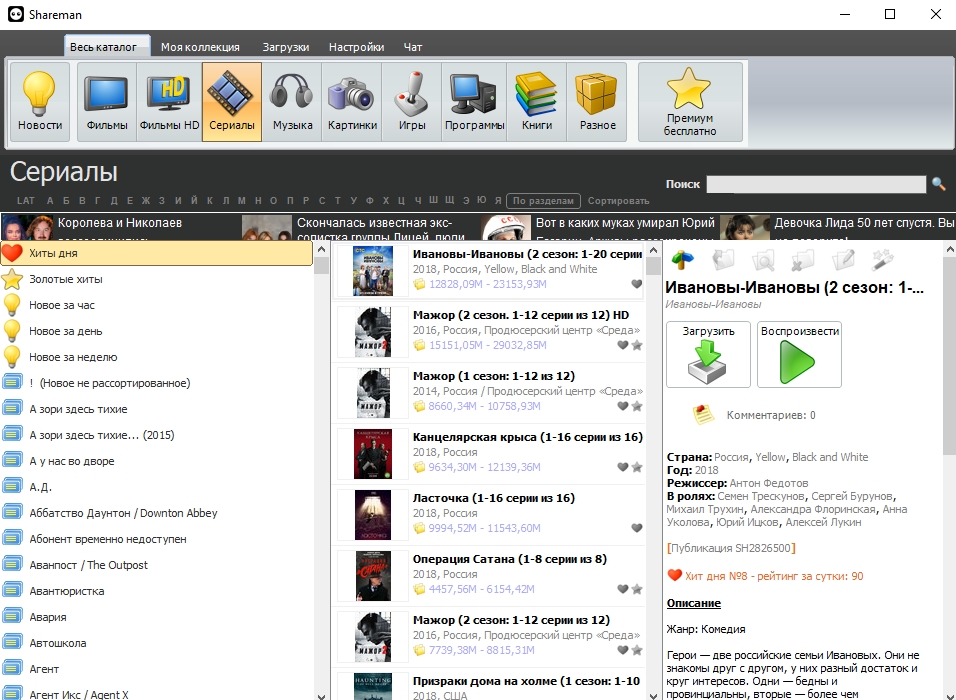Viewport: 956px width, 700px height.
Task: Click the folder with pencil edit icon
Action: click(x=843, y=260)
